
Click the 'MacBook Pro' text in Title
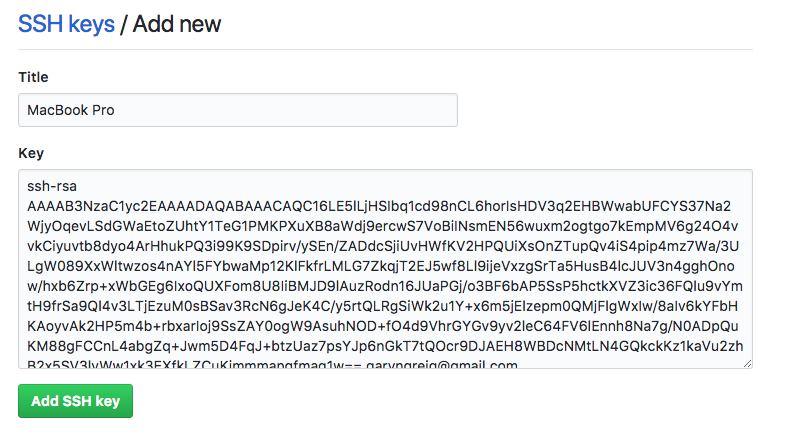click(71, 110)
